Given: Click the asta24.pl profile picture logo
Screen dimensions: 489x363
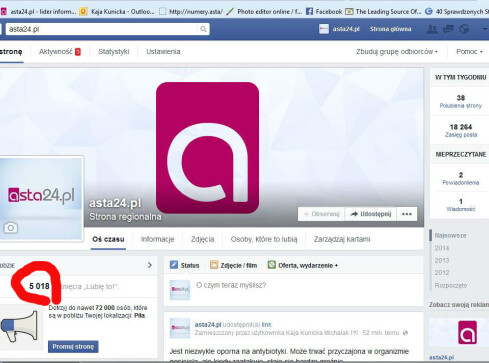Looking at the screenshot, I should 41,195.
